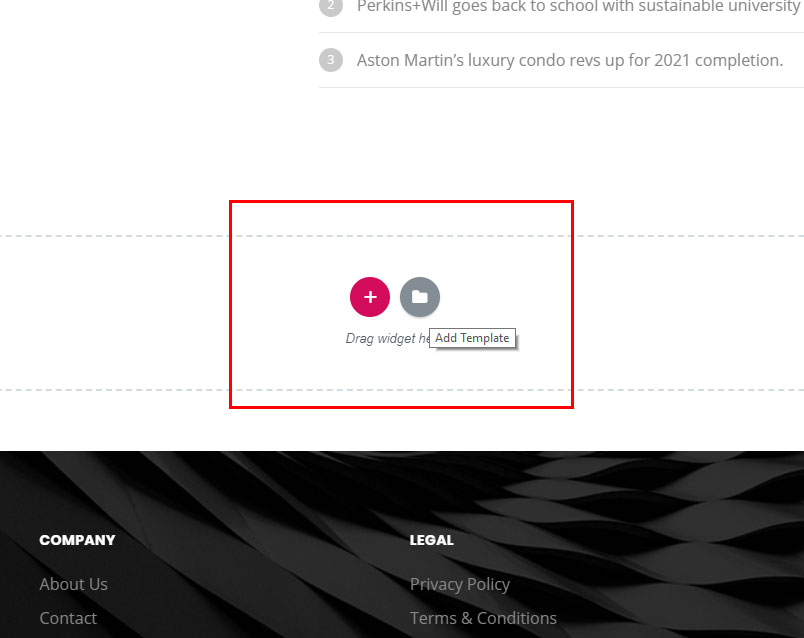Open the Perkins+Will sustainable university headline

(x=580, y=7)
